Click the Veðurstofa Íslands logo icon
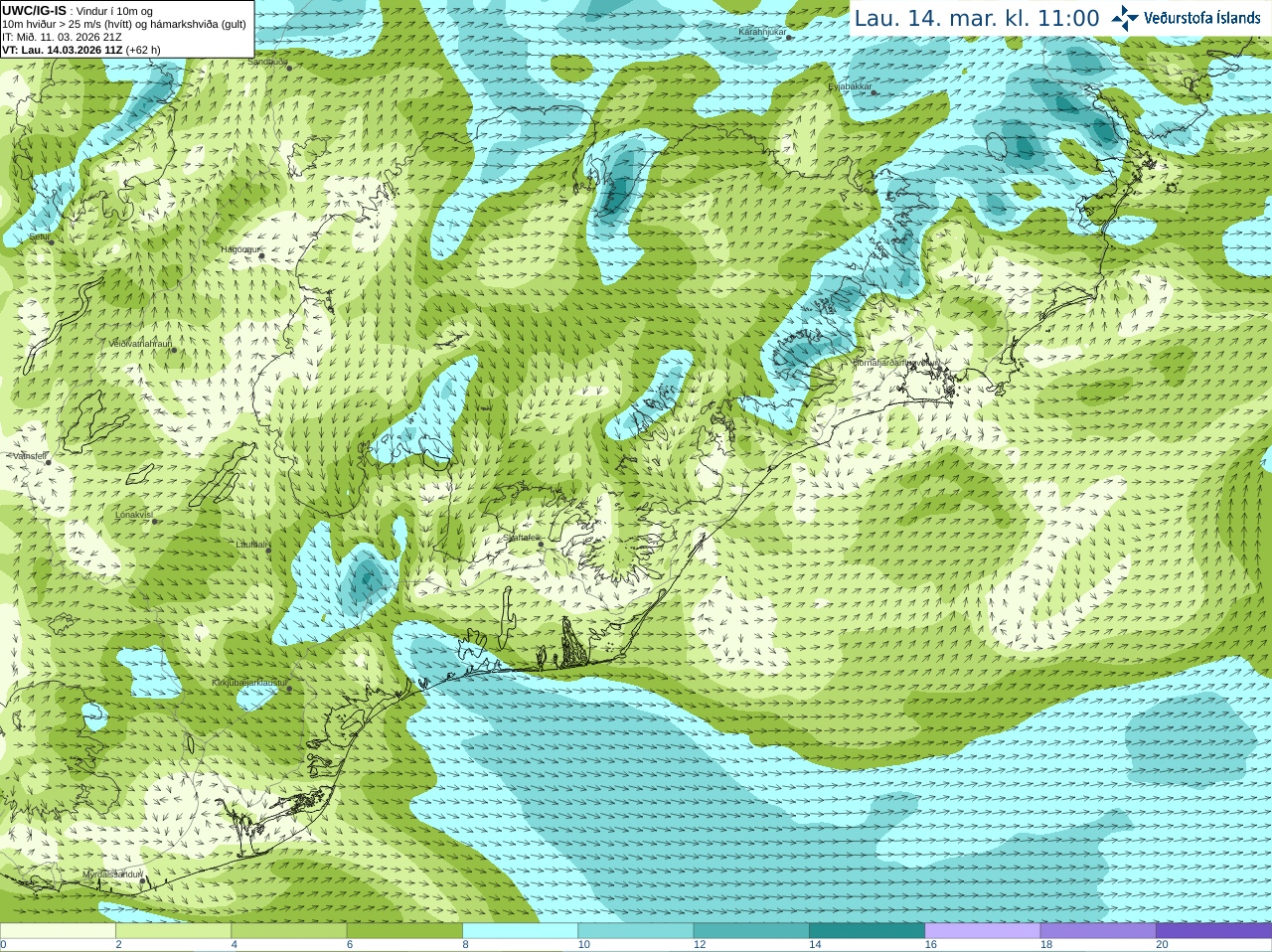1272x952 pixels. [1125, 18]
